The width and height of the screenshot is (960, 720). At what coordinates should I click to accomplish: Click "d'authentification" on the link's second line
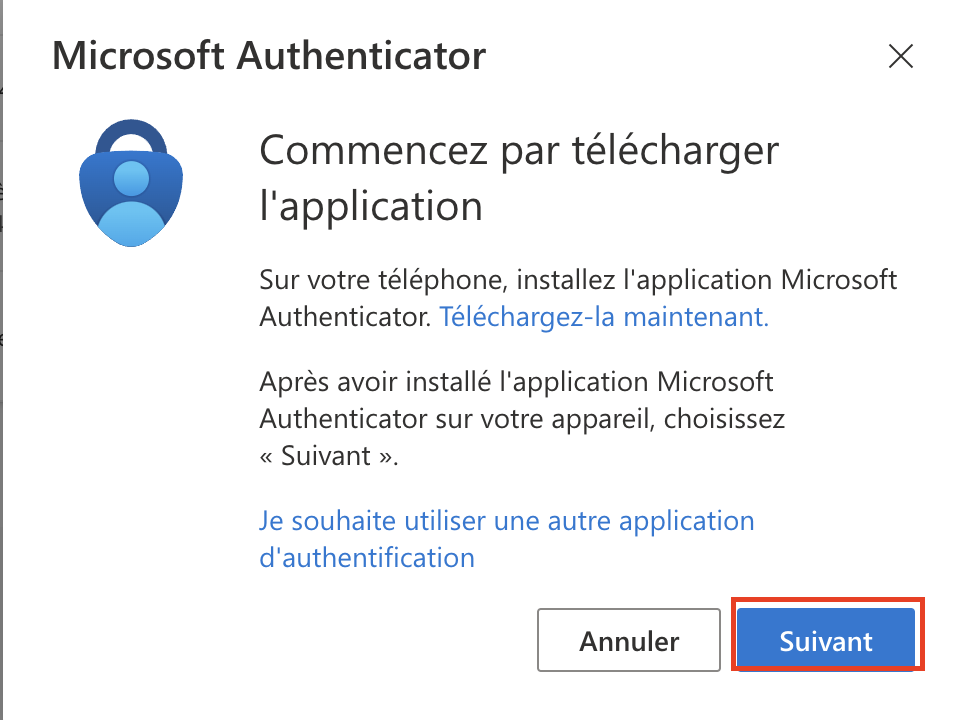click(x=366, y=556)
